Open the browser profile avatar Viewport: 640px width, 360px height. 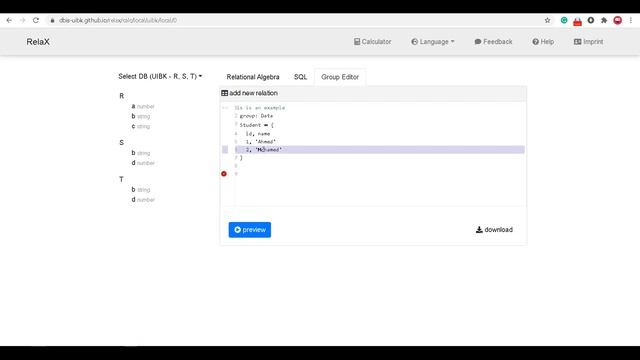coord(618,20)
